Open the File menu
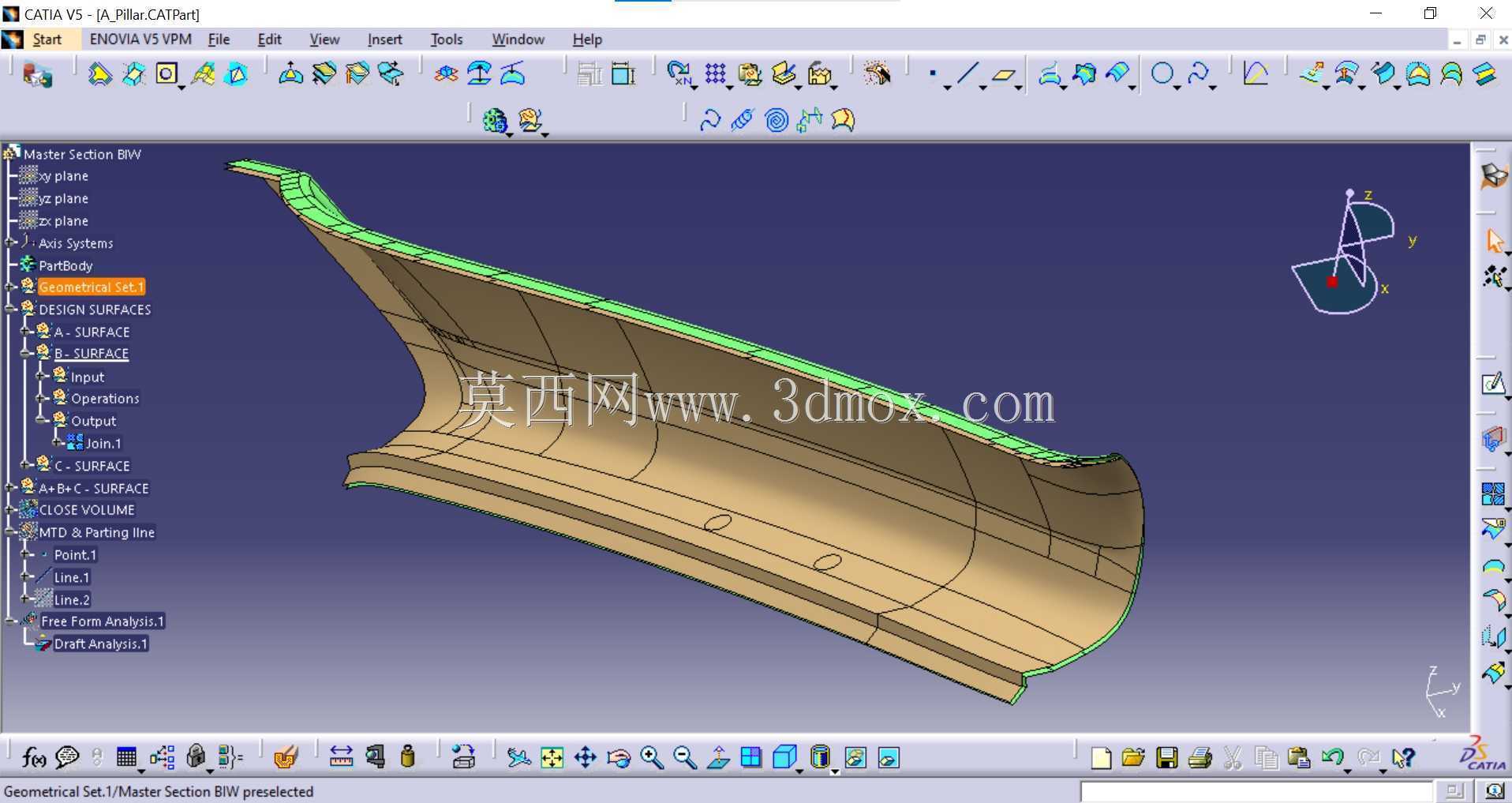 pos(219,39)
